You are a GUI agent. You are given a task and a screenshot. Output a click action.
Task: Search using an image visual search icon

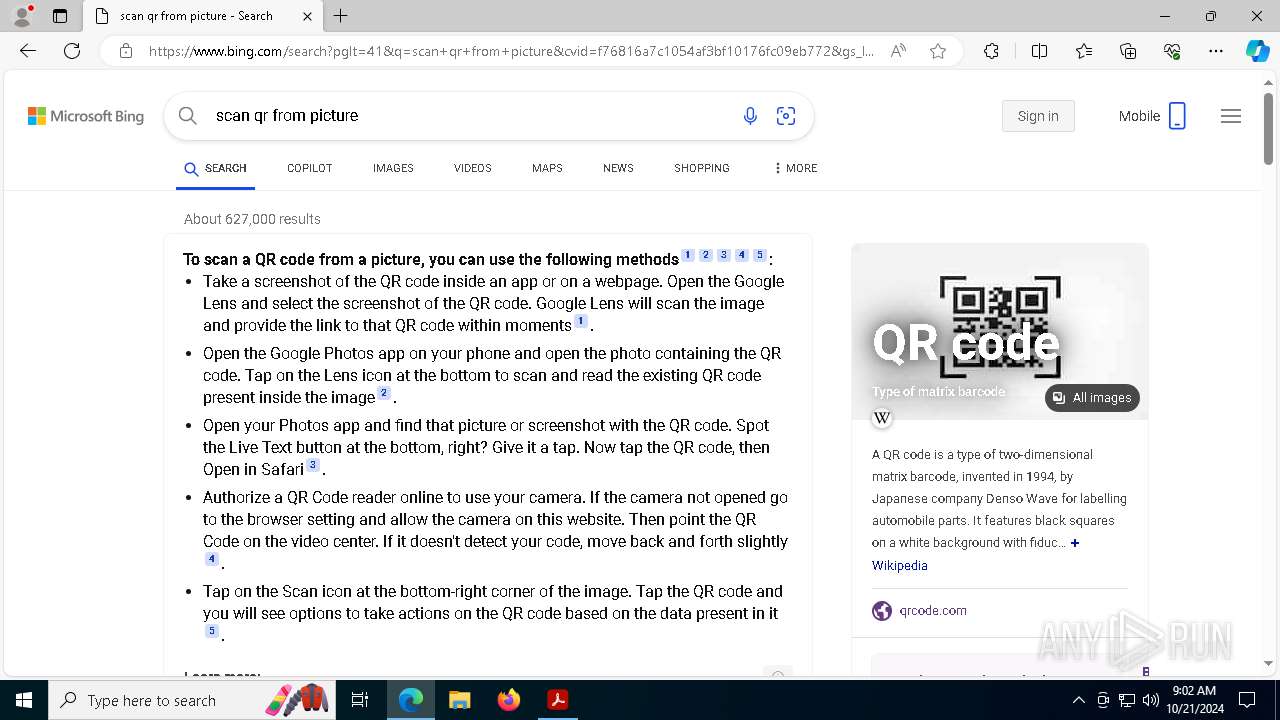786,116
